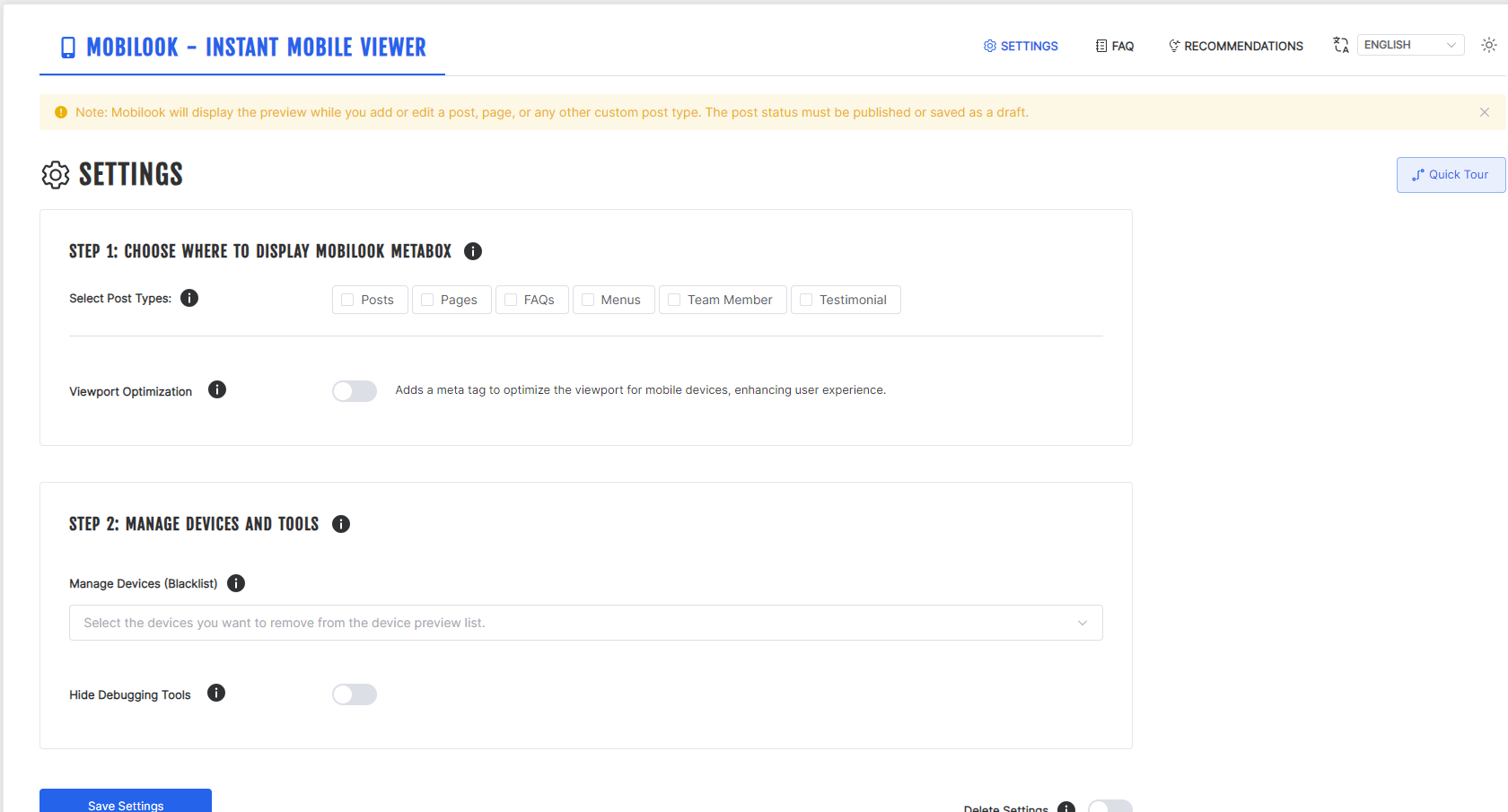Click the info icon beside Step 2 heading
Viewport: 1508px width, 812px height.
(341, 524)
